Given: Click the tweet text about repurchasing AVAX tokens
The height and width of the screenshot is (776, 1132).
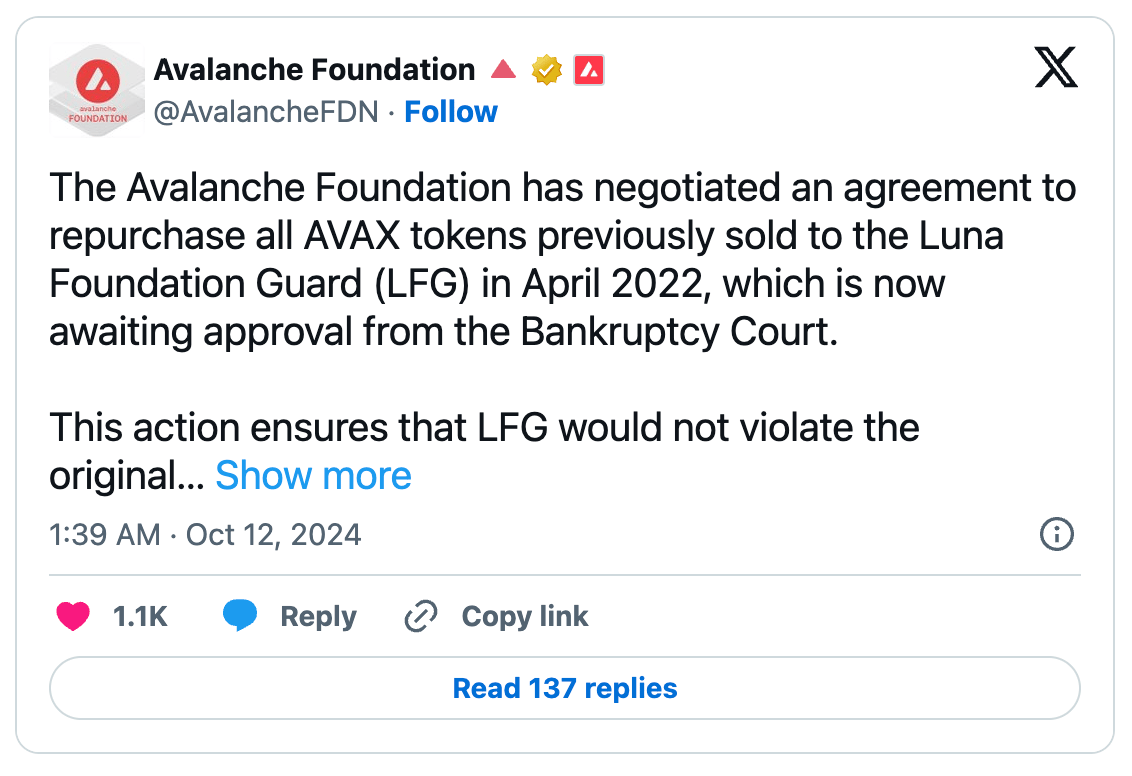Looking at the screenshot, I should [x=560, y=261].
